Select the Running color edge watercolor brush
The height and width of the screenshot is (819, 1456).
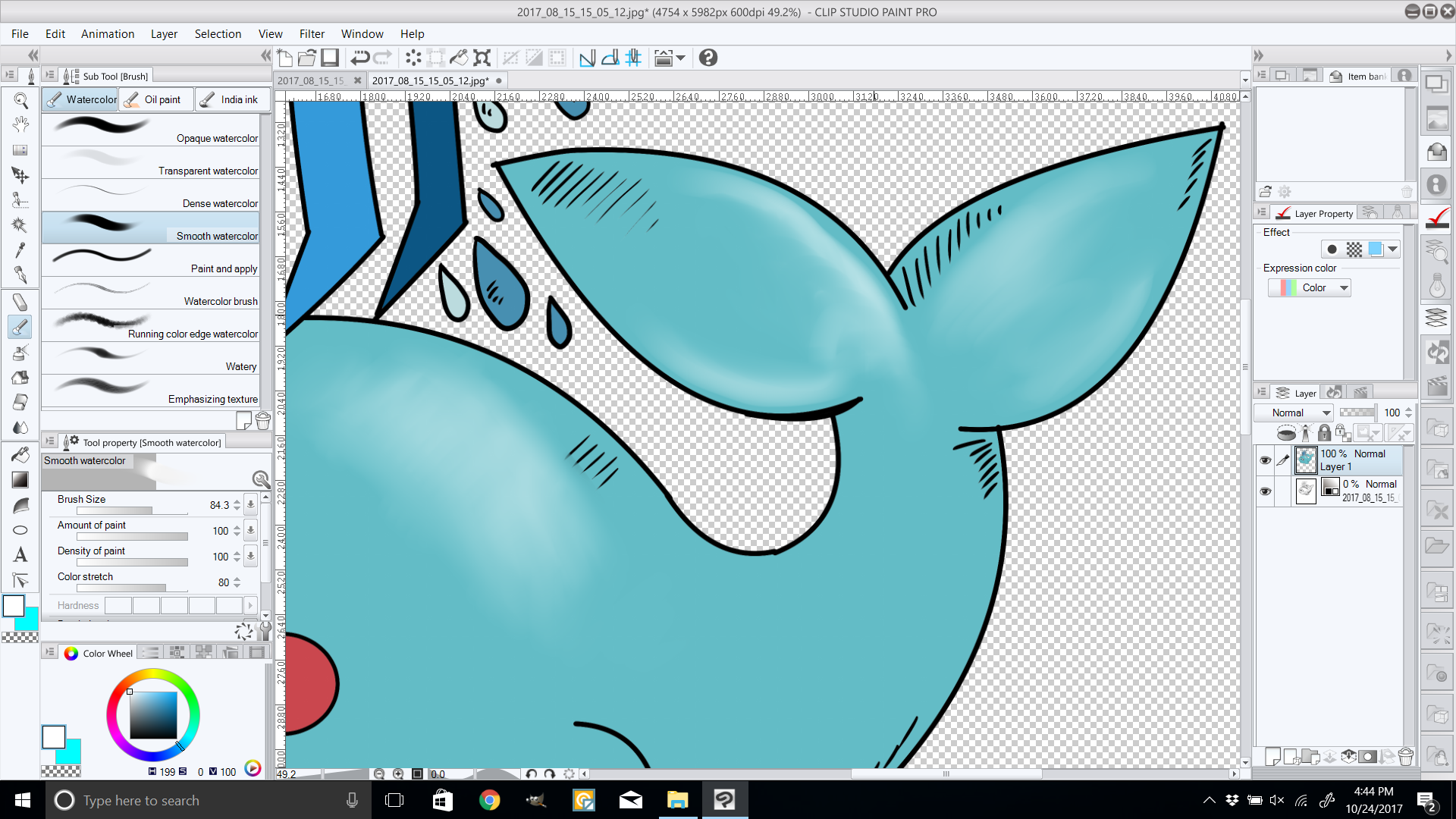click(x=151, y=325)
